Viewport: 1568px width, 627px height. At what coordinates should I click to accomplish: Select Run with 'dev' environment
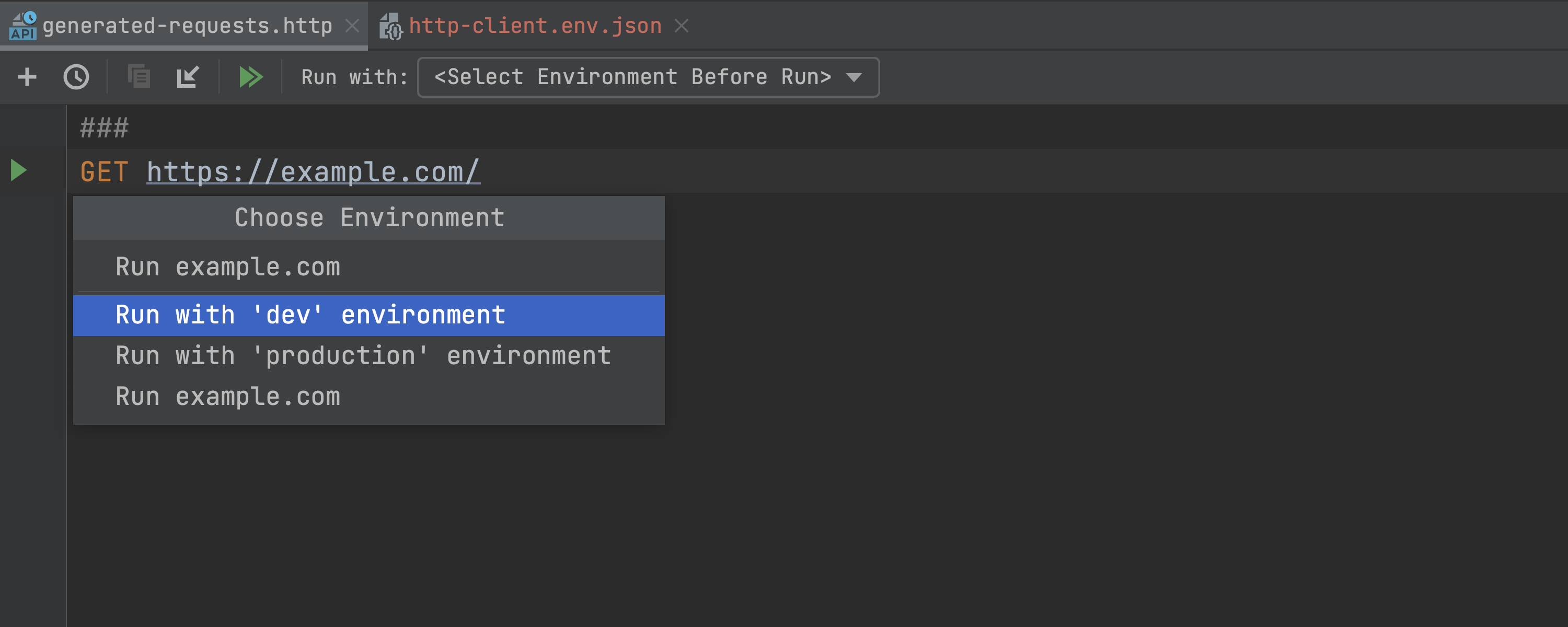310,315
